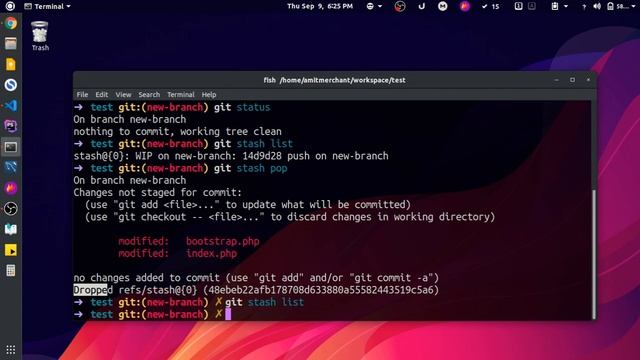This screenshot has height=360, width=640.
Task: Click the 'git status' command text
Action: coord(242,107)
